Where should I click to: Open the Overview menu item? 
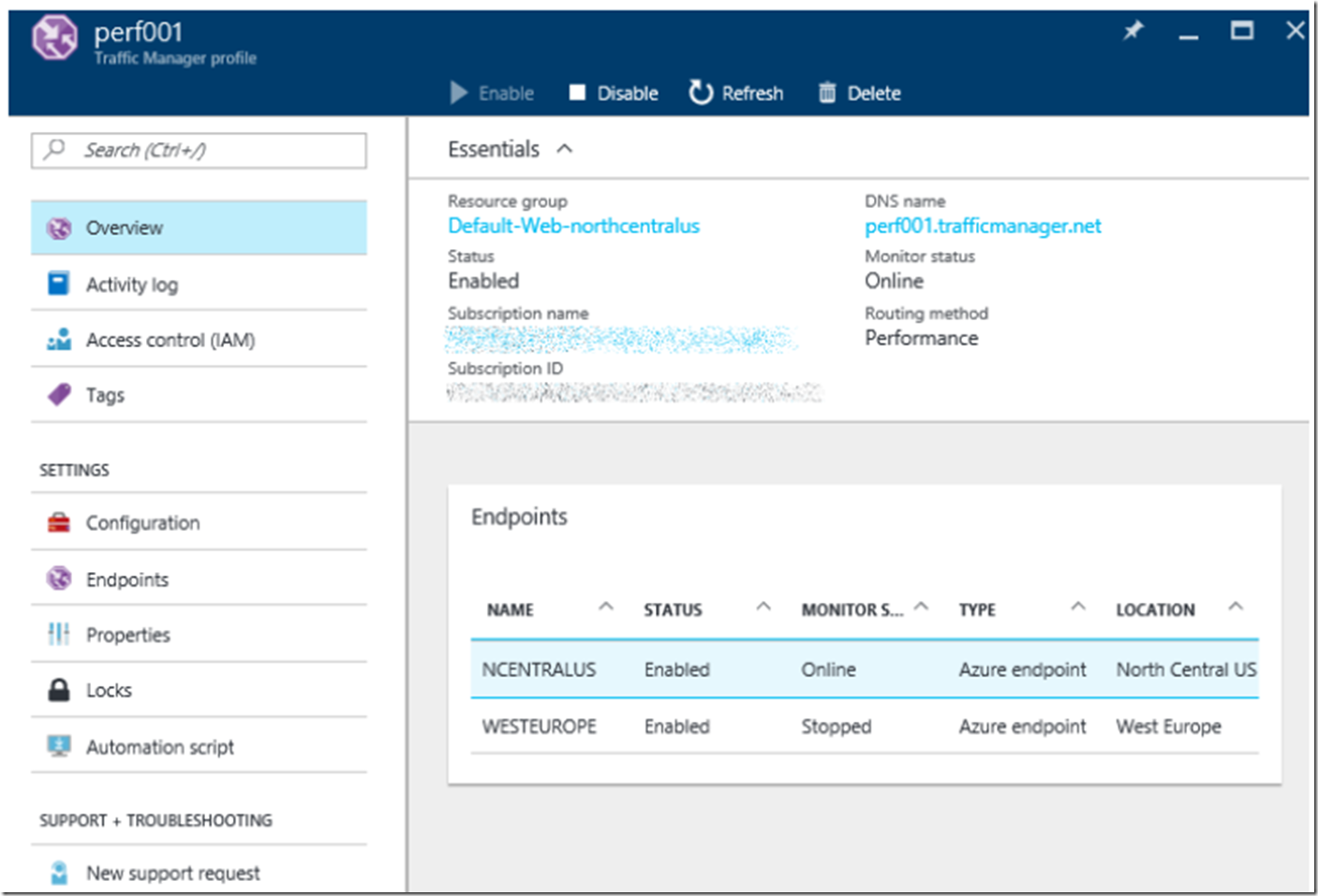point(199,228)
